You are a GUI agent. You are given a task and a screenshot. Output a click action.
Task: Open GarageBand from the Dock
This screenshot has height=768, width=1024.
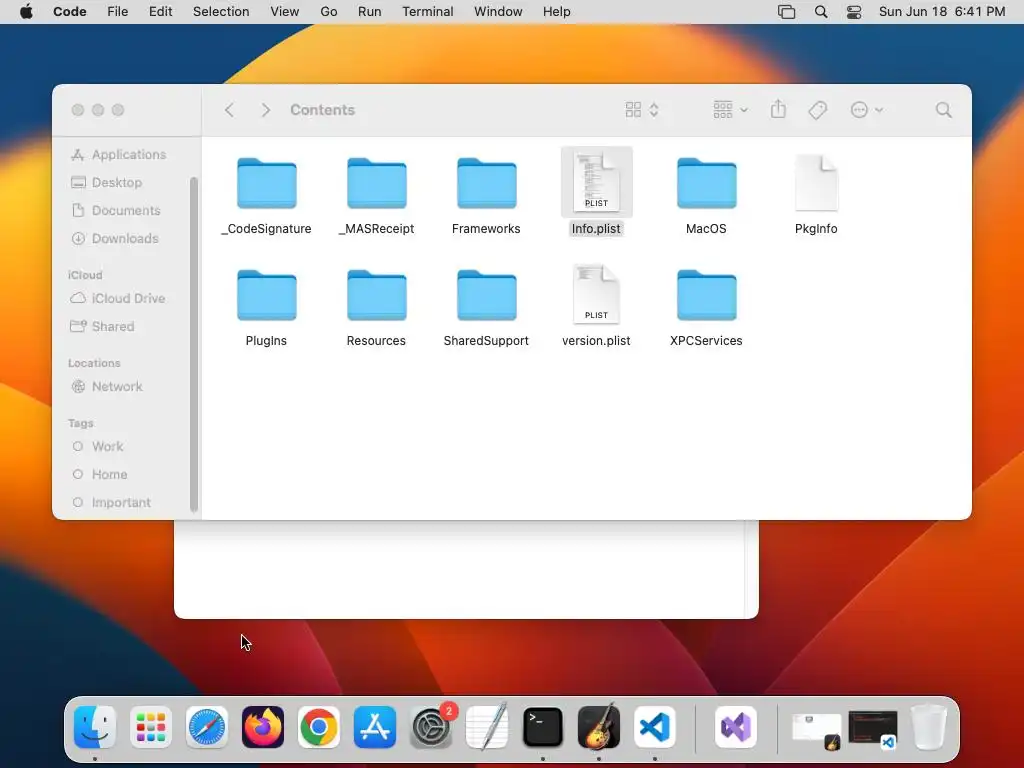(599, 727)
